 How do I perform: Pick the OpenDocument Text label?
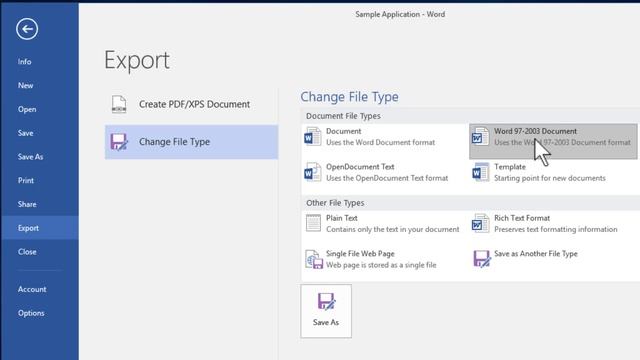(x=360, y=167)
